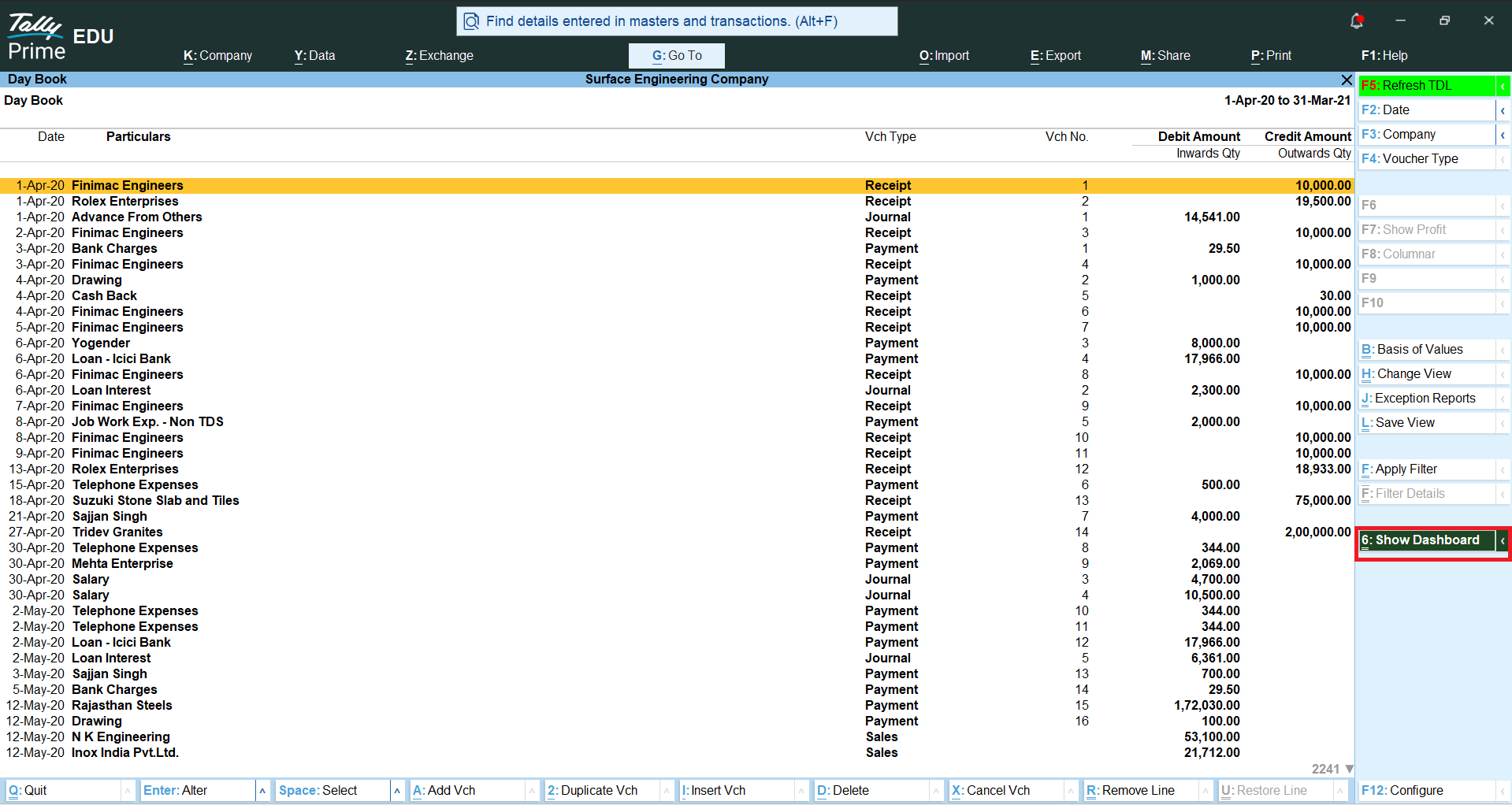This screenshot has height=805, width=1512.
Task: Click the Tally Prime EDU logo
Action: [x=60, y=38]
